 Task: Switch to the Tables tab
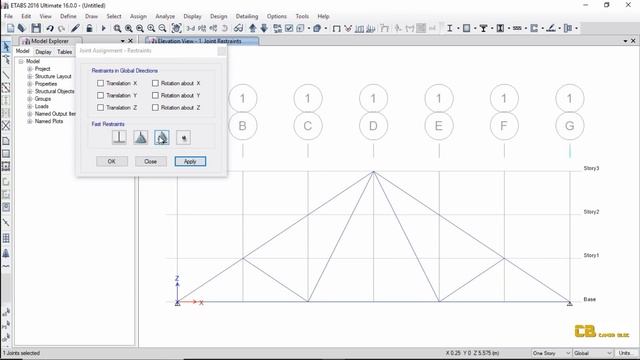(x=64, y=52)
